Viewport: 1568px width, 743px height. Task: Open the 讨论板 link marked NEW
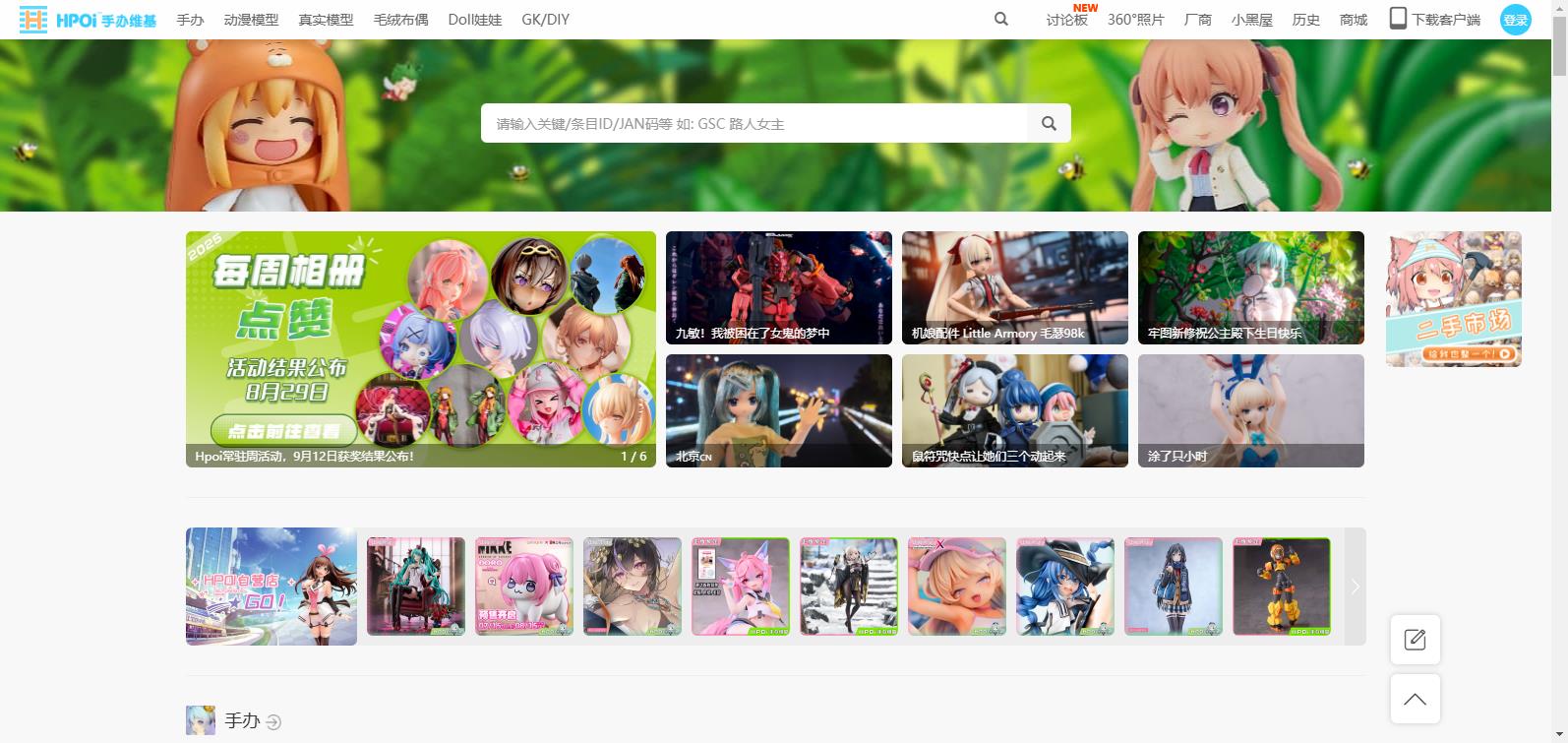[1066, 20]
